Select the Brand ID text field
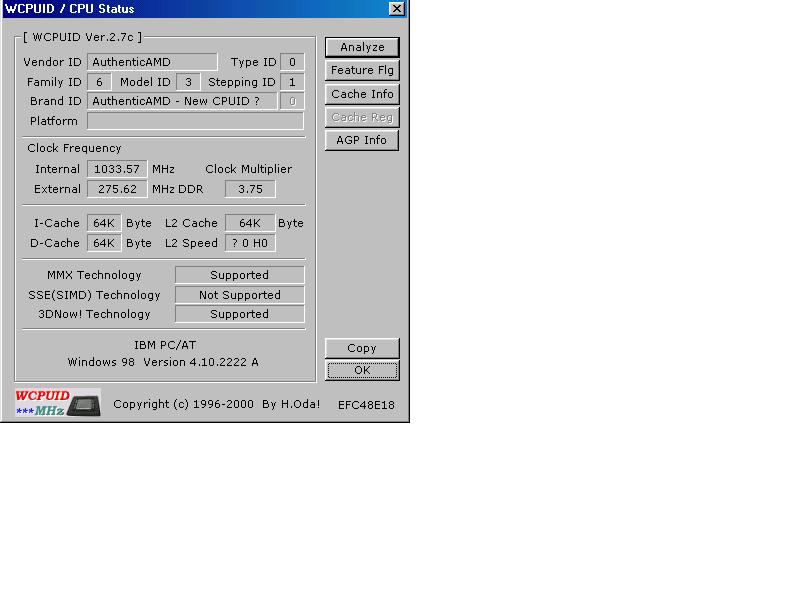Image resolution: width=800 pixels, height=600 pixels. 182,101
